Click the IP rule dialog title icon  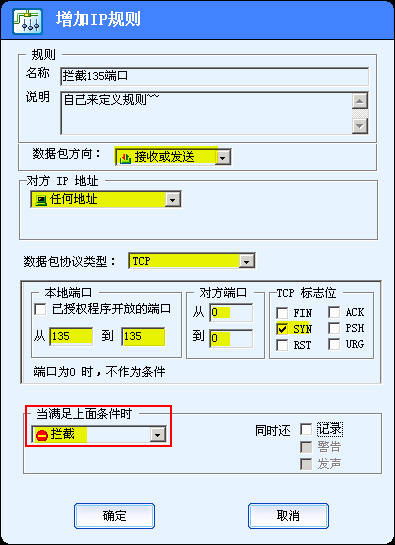[x=27, y=22]
